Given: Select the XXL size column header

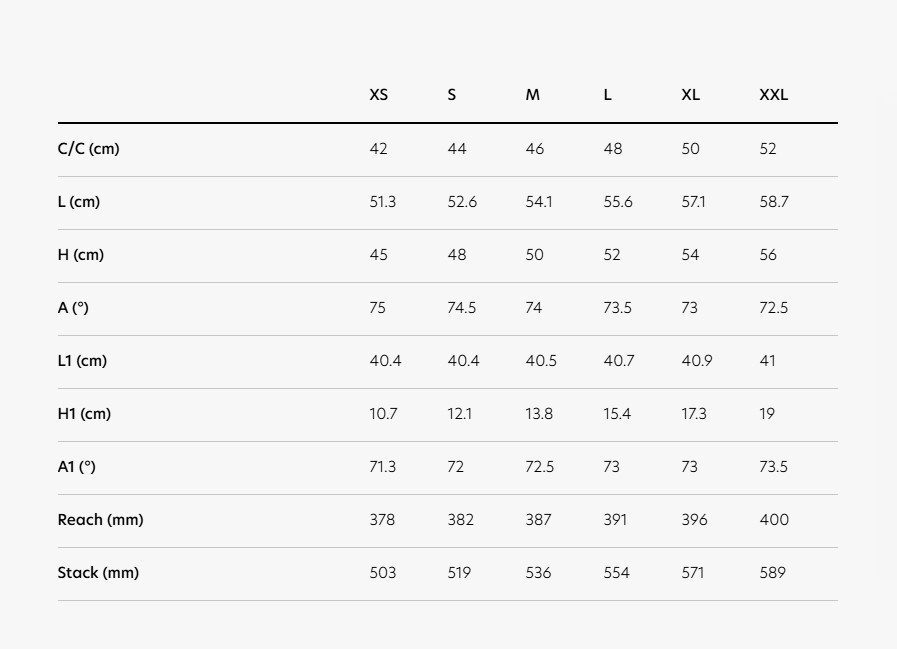Looking at the screenshot, I should 773,95.
